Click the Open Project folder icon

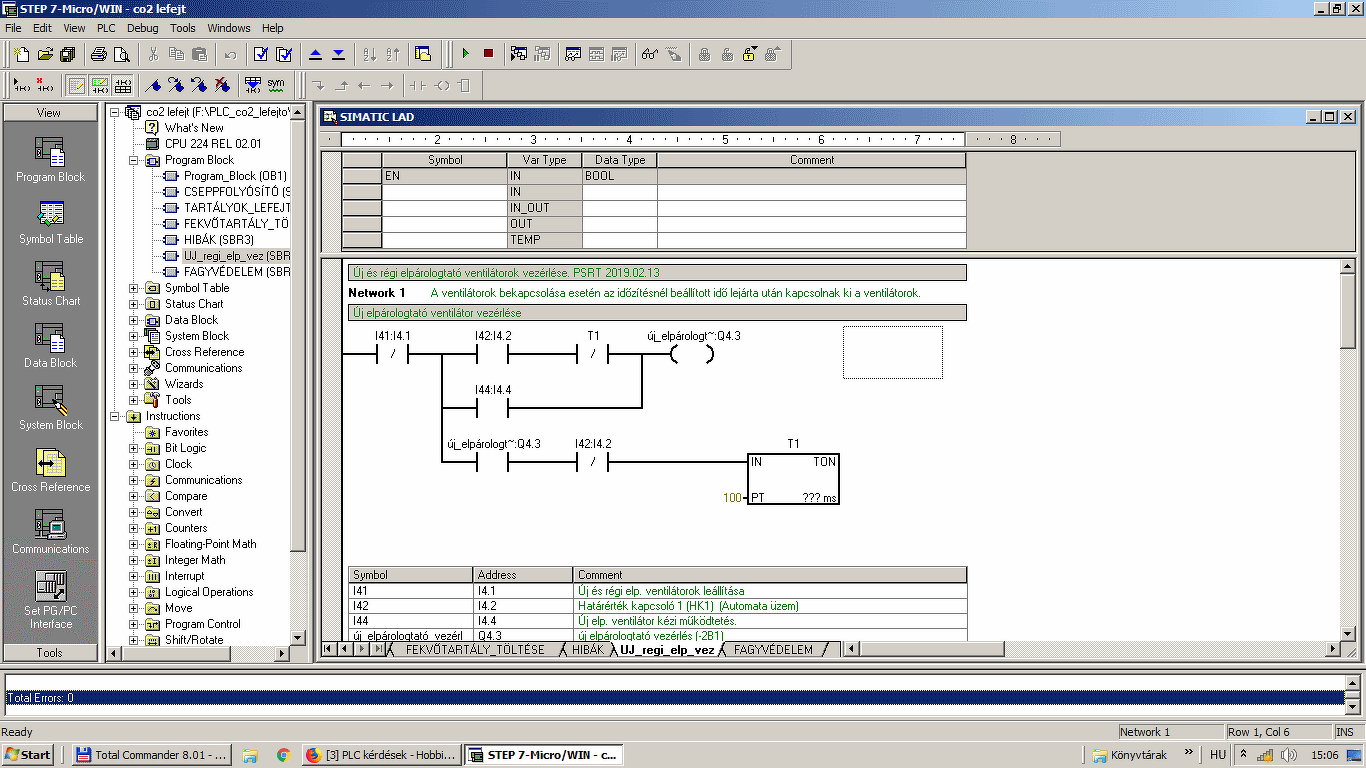click(x=45, y=54)
